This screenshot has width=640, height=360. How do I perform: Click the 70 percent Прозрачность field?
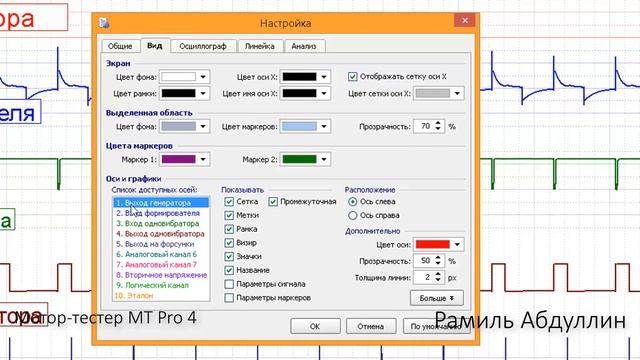[424, 127]
